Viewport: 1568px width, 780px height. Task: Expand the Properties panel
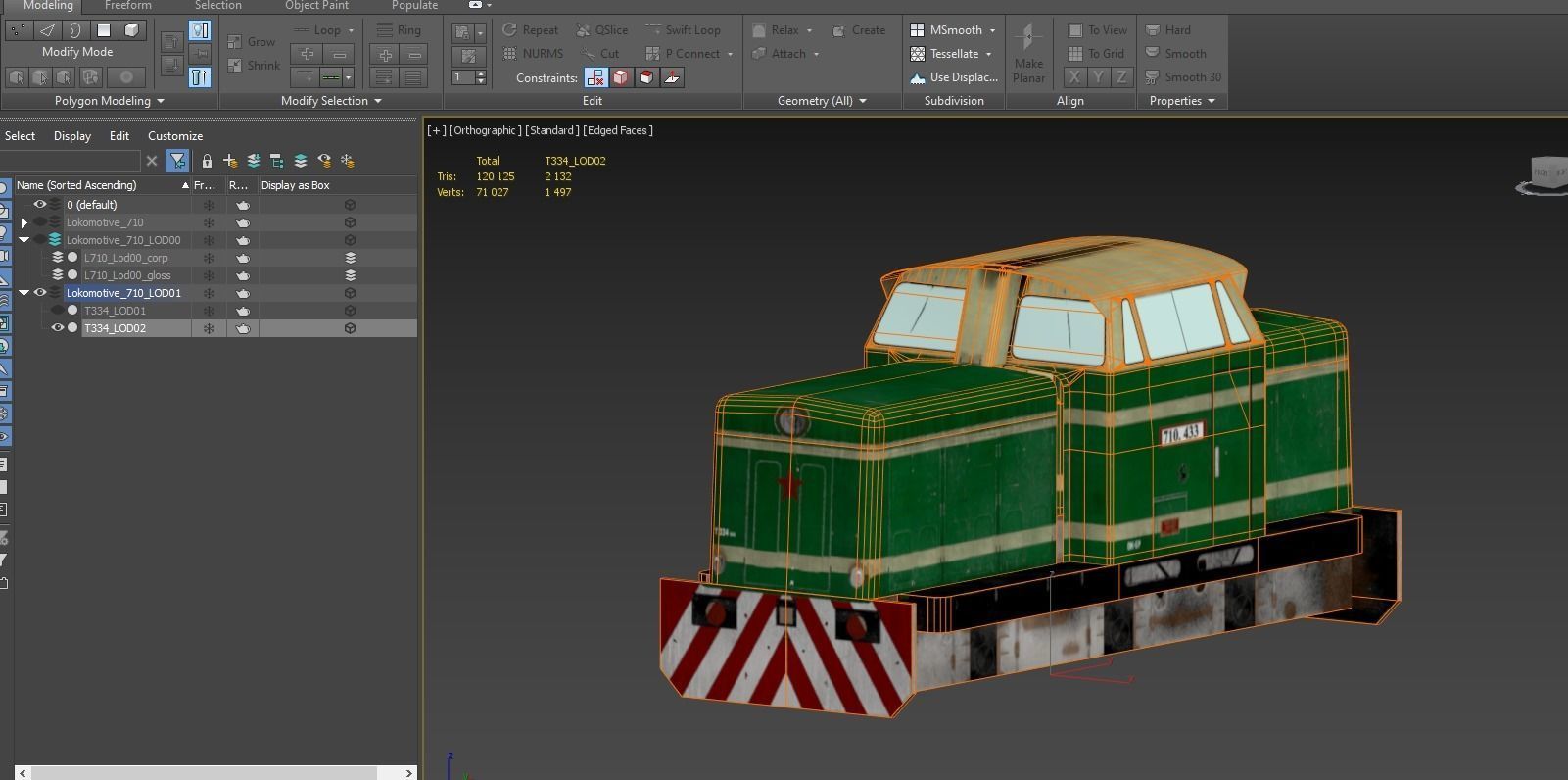(1182, 101)
